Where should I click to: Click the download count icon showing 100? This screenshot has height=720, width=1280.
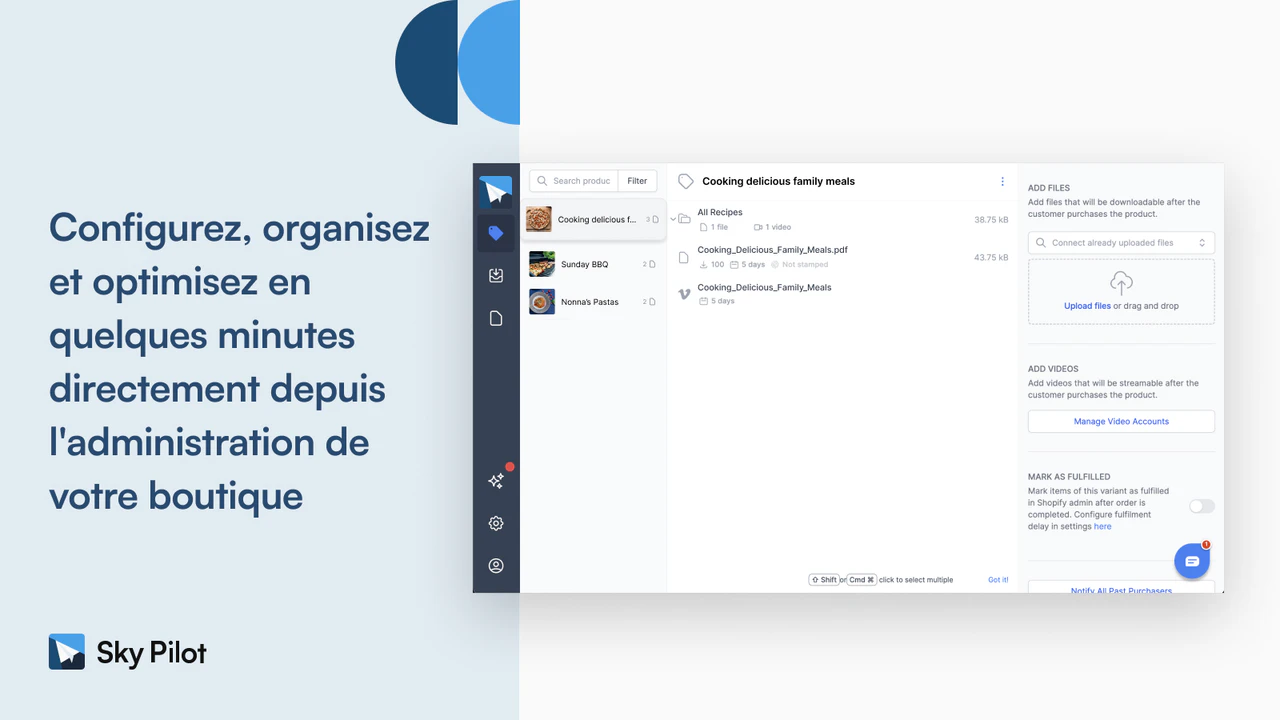click(x=703, y=265)
